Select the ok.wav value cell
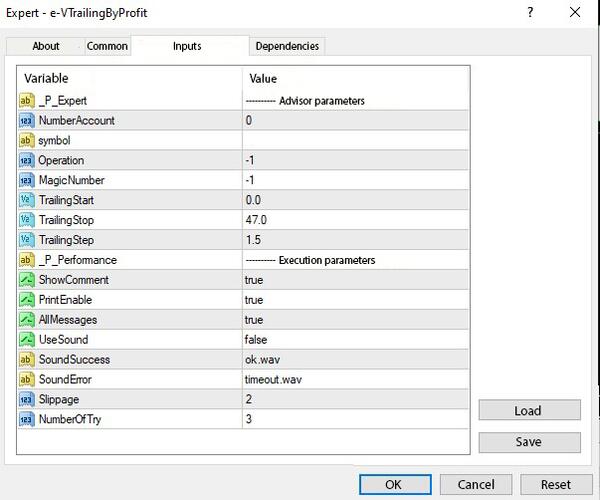The width and height of the screenshot is (600, 500). pos(355,359)
